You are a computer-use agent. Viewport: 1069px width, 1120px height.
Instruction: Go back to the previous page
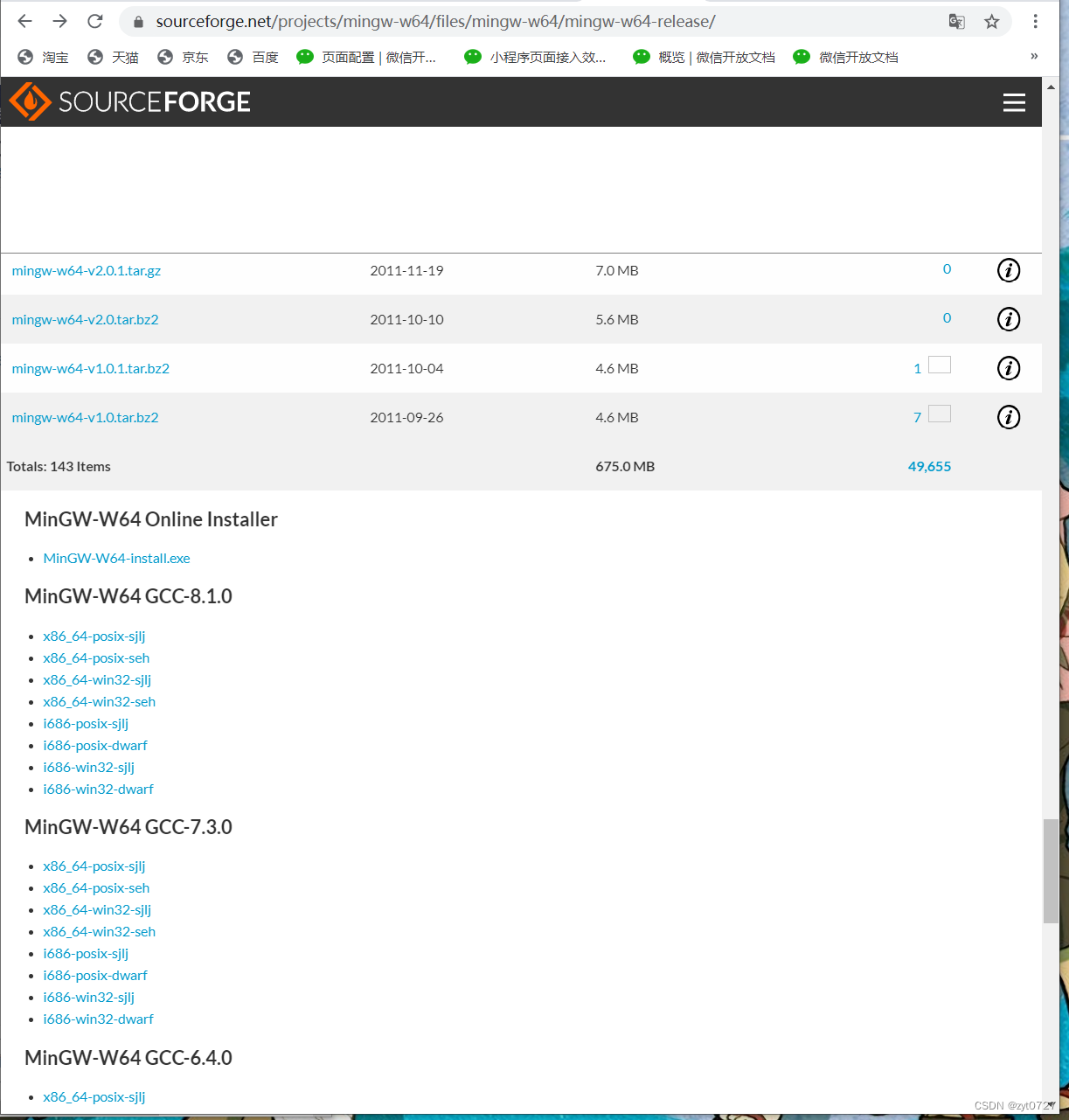click(x=24, y=21)
